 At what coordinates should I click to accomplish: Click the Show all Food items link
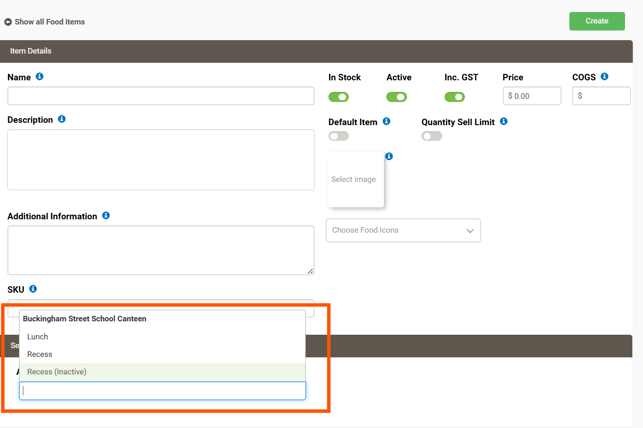[49, 22]
